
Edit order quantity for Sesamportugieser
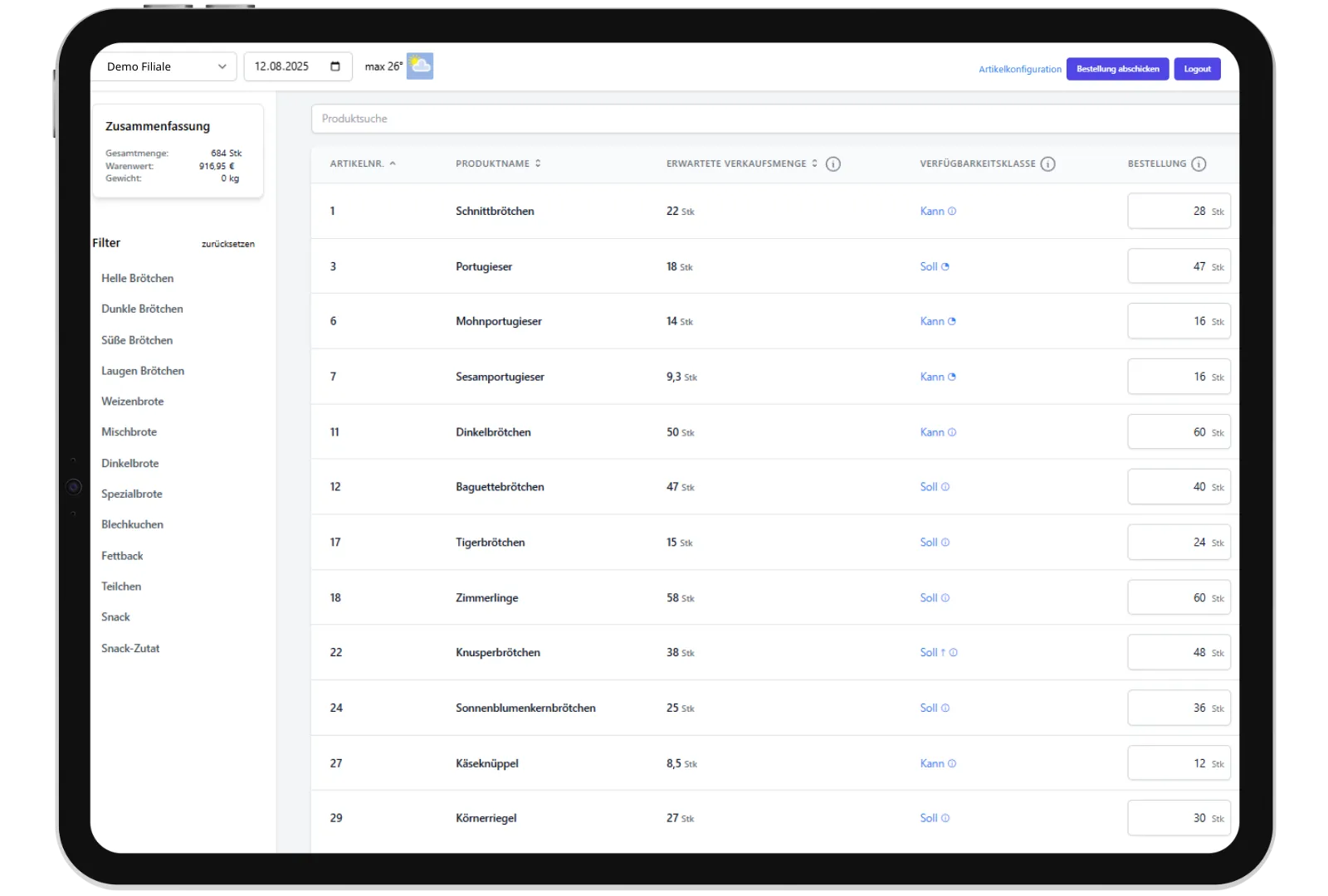pos(1179,377)
